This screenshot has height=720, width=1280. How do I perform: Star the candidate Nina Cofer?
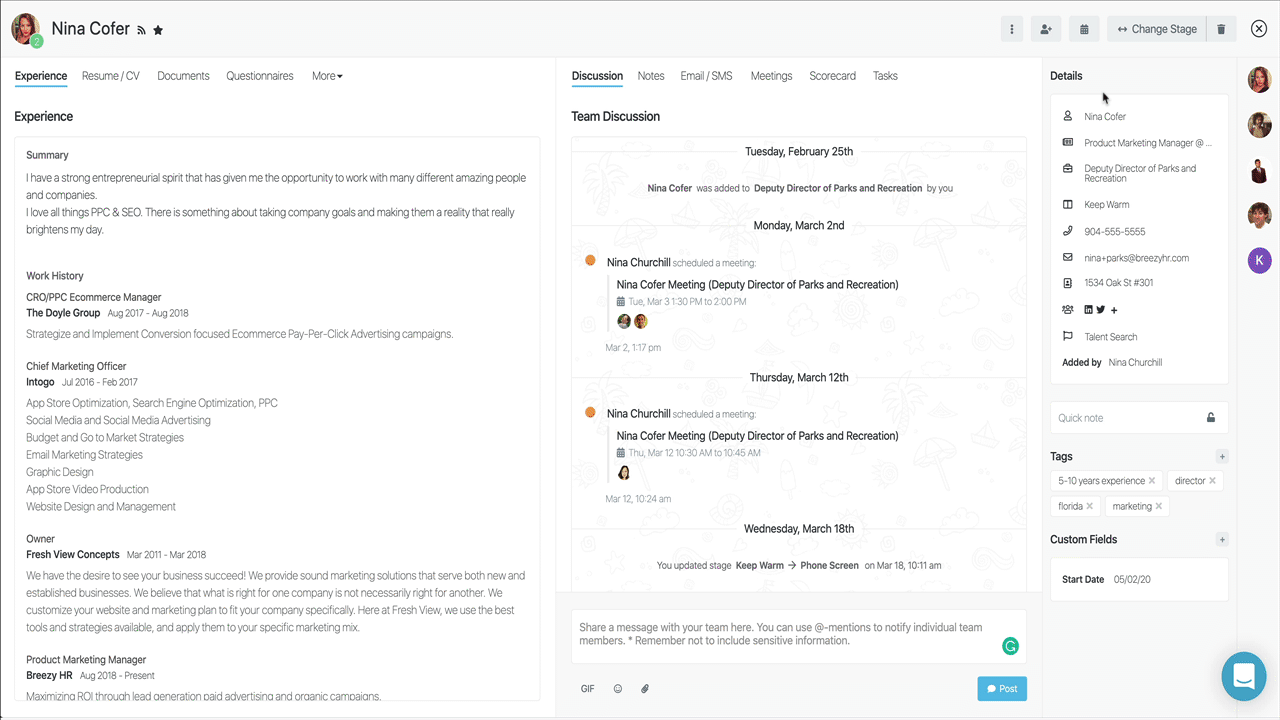coord(158,31)
